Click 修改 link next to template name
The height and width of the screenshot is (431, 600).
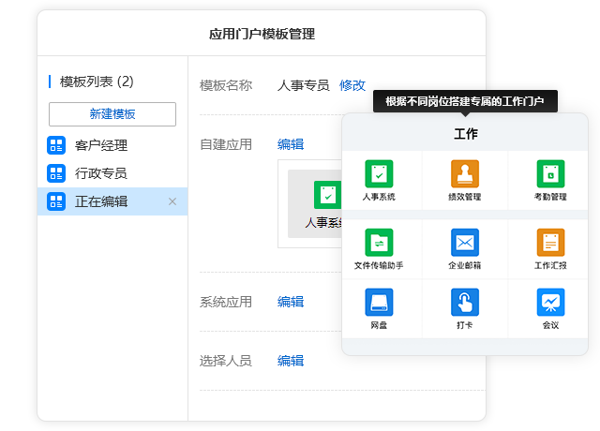coord(352,85)
